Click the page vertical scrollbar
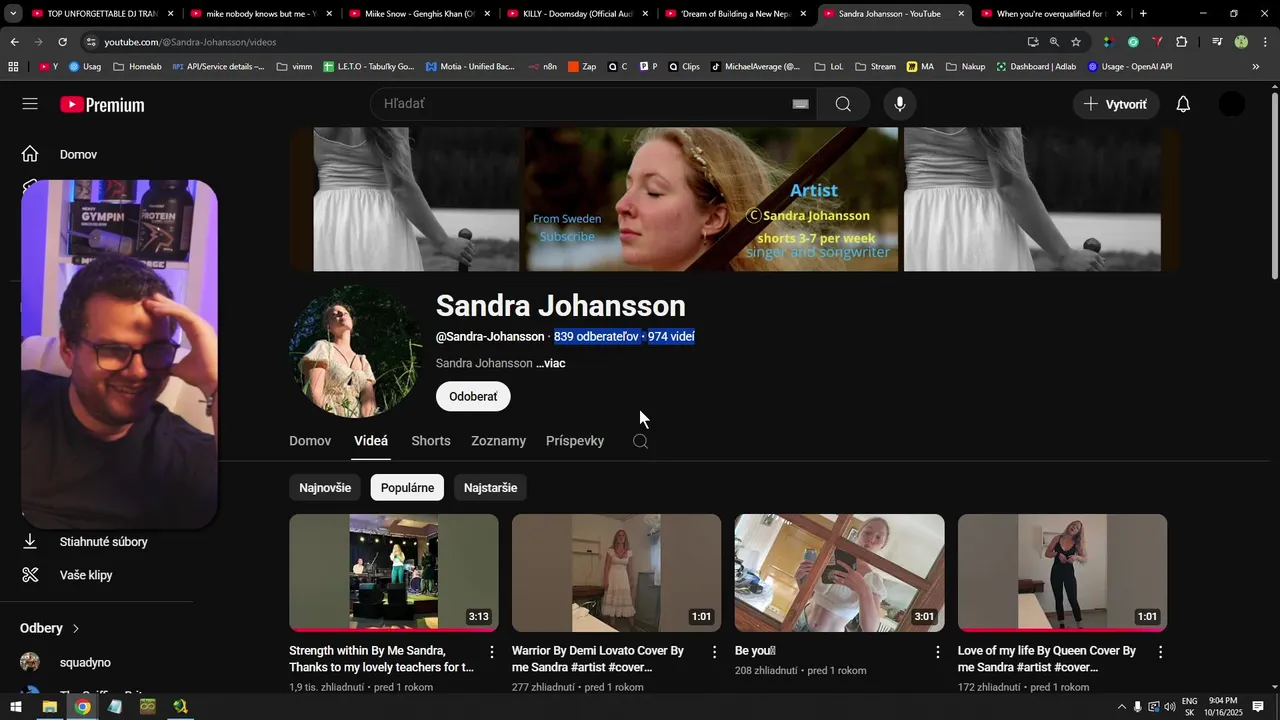 point(1274,185)
